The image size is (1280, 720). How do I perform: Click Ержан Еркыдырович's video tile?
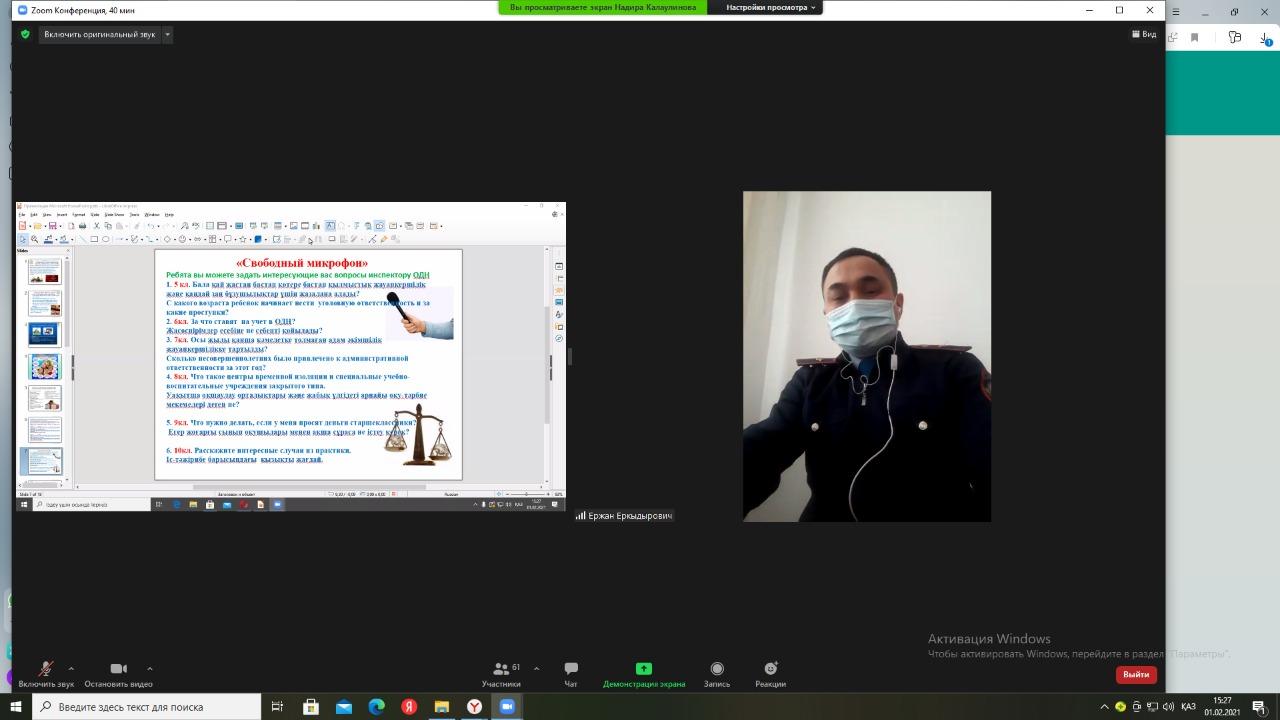(866, 356)
